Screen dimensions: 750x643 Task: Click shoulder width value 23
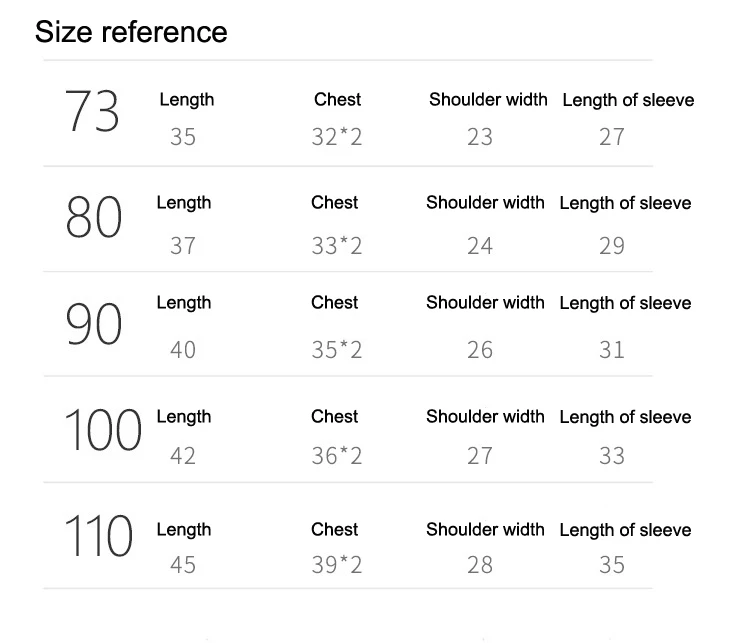[x=480, y=137]
